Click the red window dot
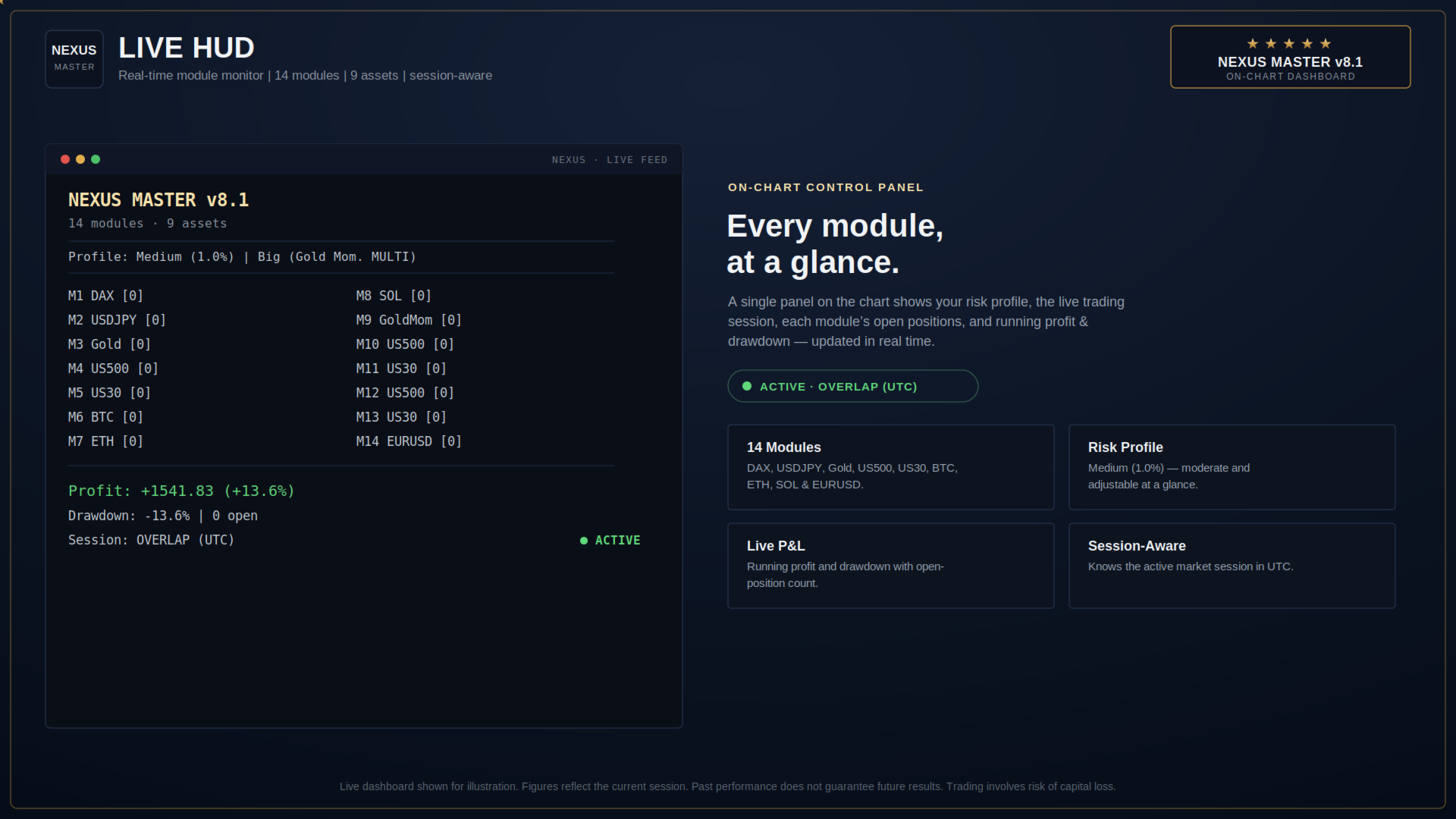The image size is (1456, 819). [x=65, y=159]
